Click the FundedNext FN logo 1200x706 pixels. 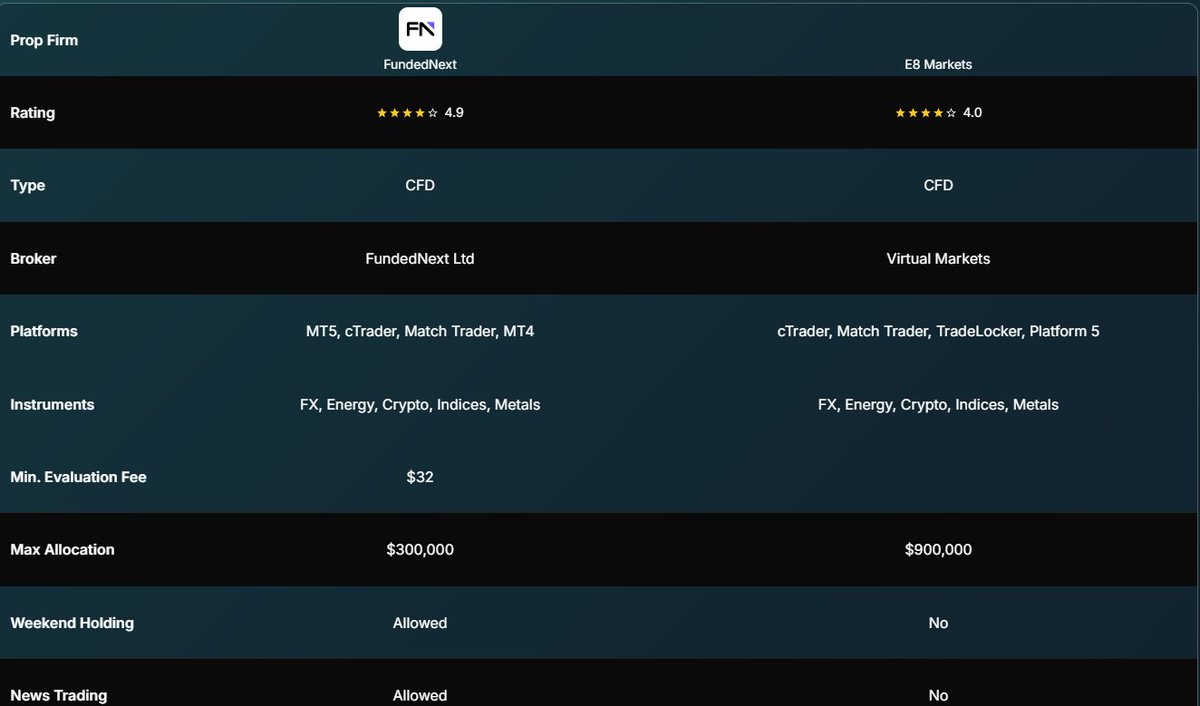click(x=420, y=29)
